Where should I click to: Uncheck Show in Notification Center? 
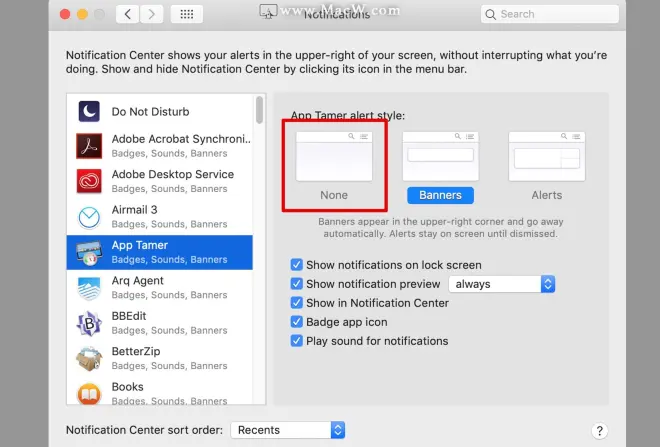[x=296, y=303]
